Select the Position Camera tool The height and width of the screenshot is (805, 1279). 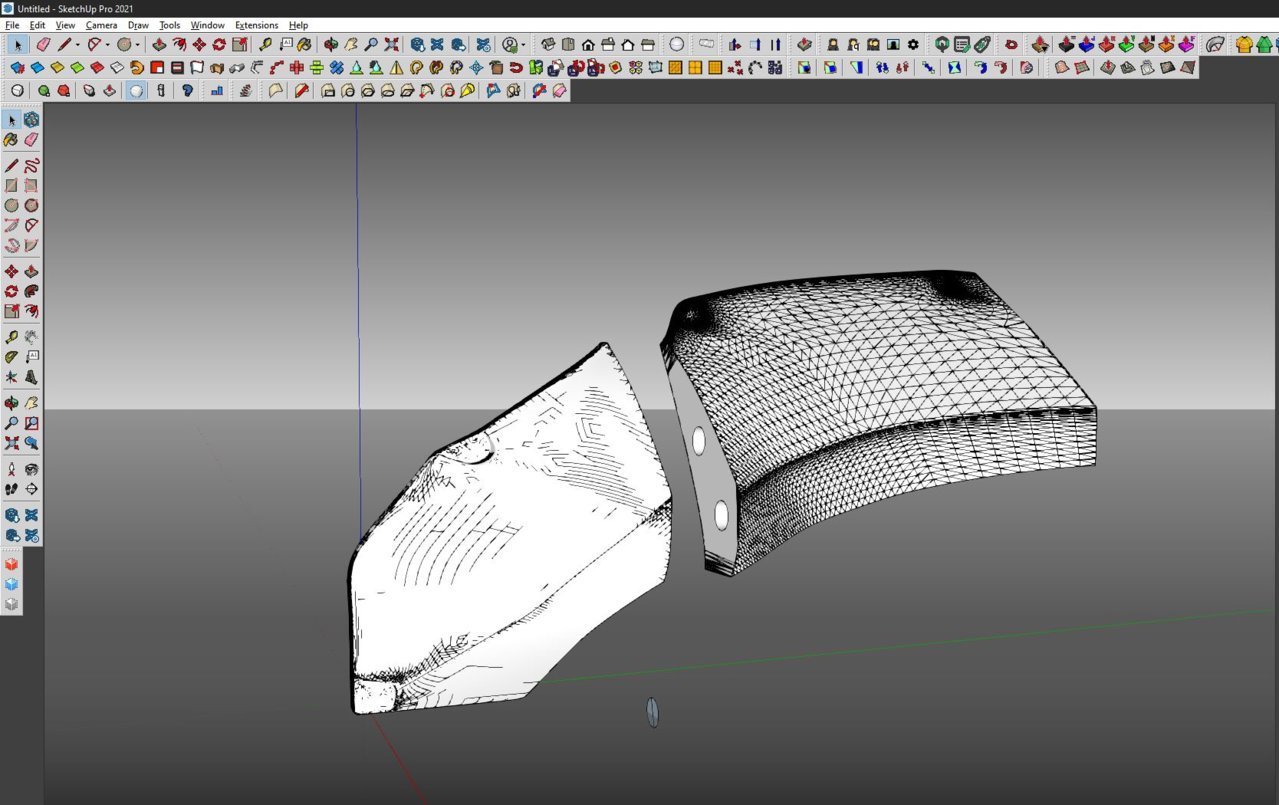(x=11, y=469)
